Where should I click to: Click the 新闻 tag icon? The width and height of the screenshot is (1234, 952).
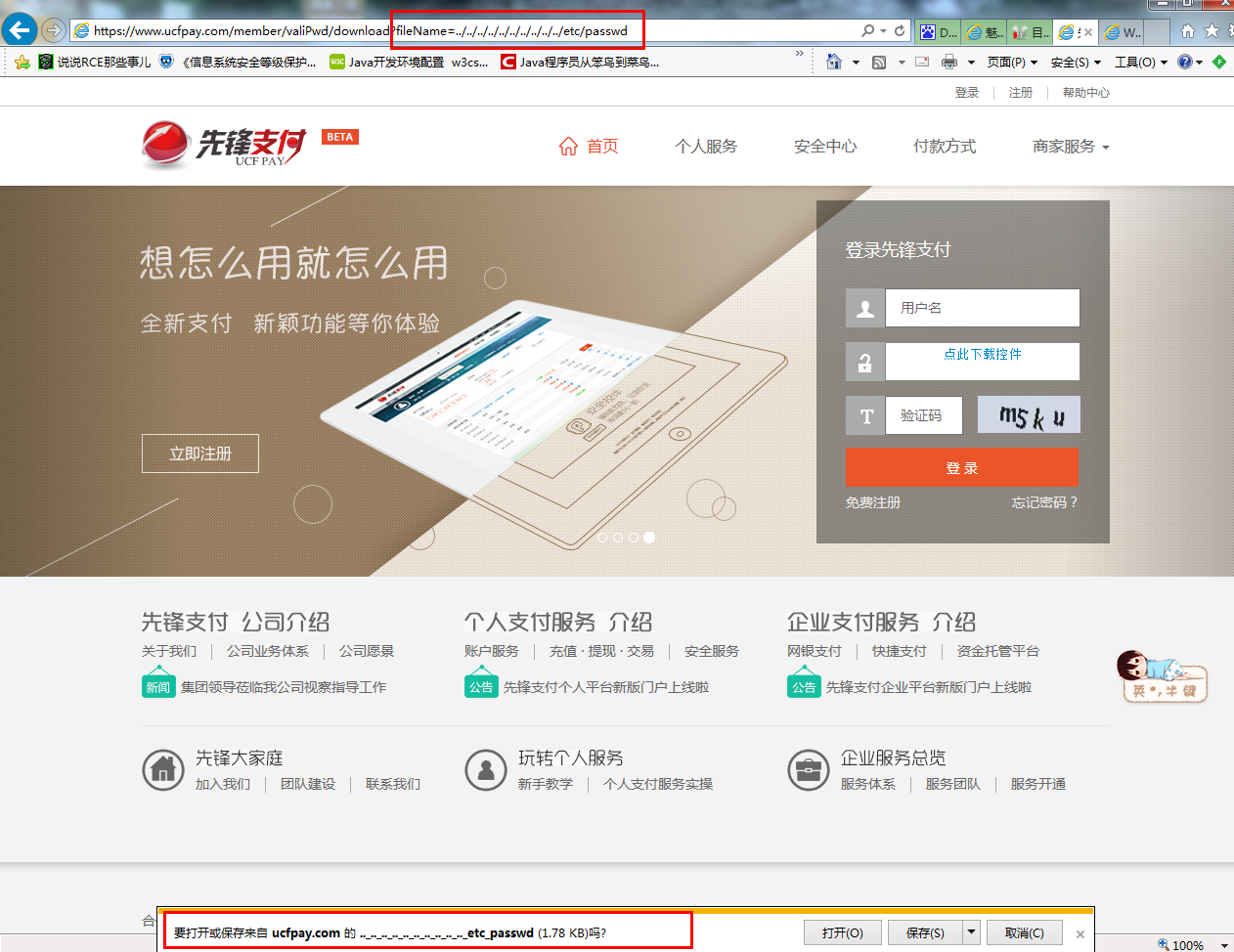pos(158,686)
